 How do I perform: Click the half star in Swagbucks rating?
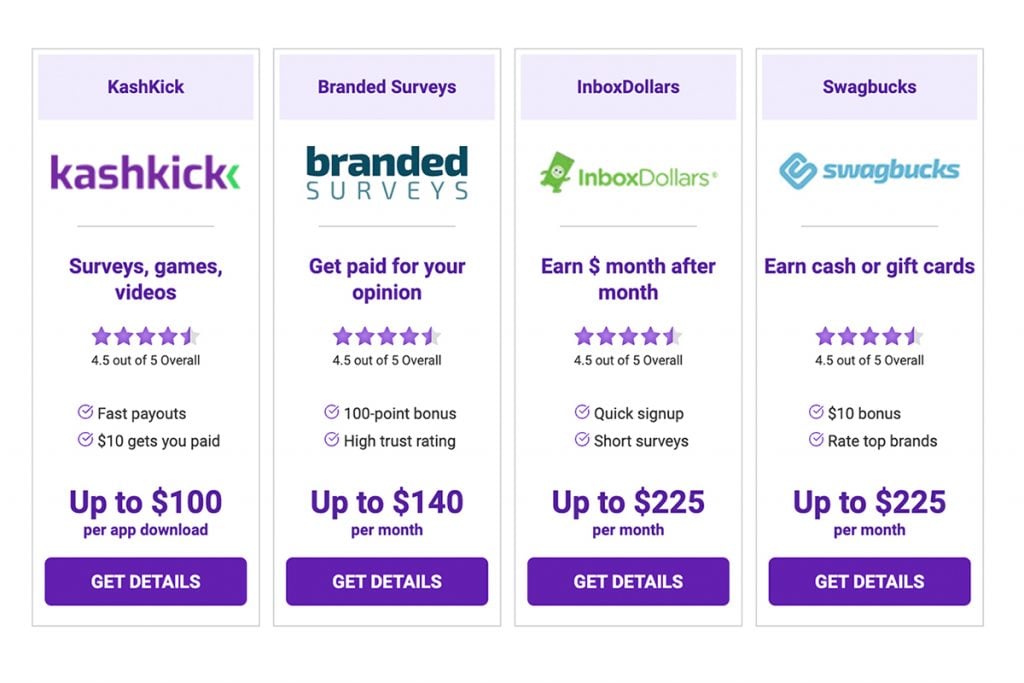913,336
